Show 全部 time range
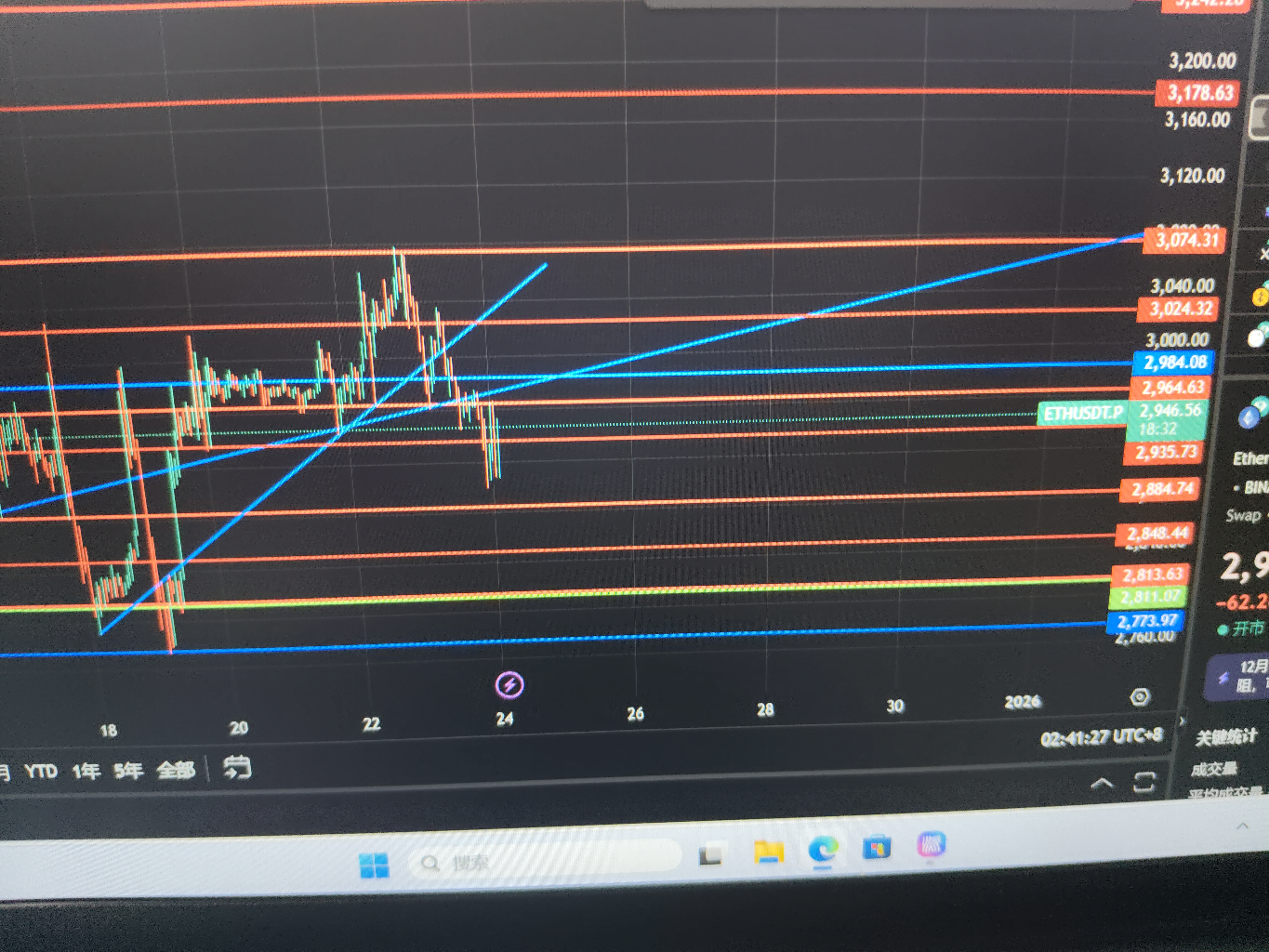Image resolution: width=1269 pixels, height=952 pixels. 176,769
